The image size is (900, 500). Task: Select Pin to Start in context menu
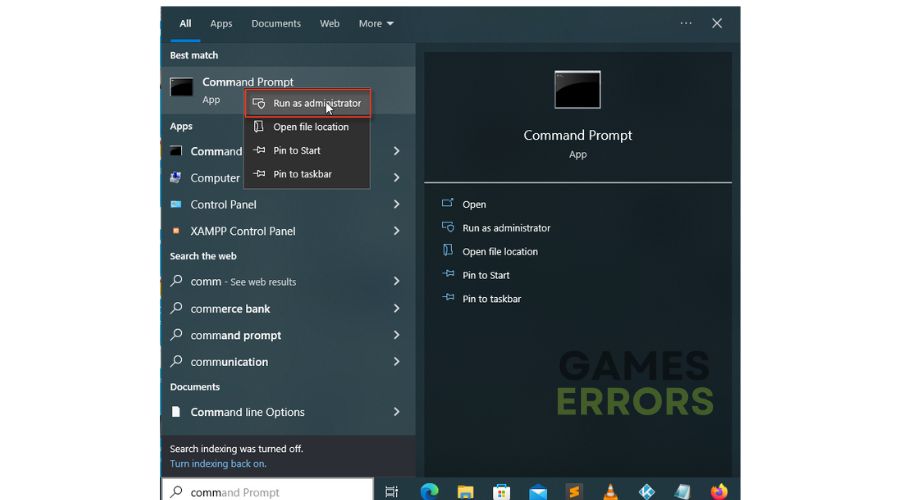click(x=308, y=150)
